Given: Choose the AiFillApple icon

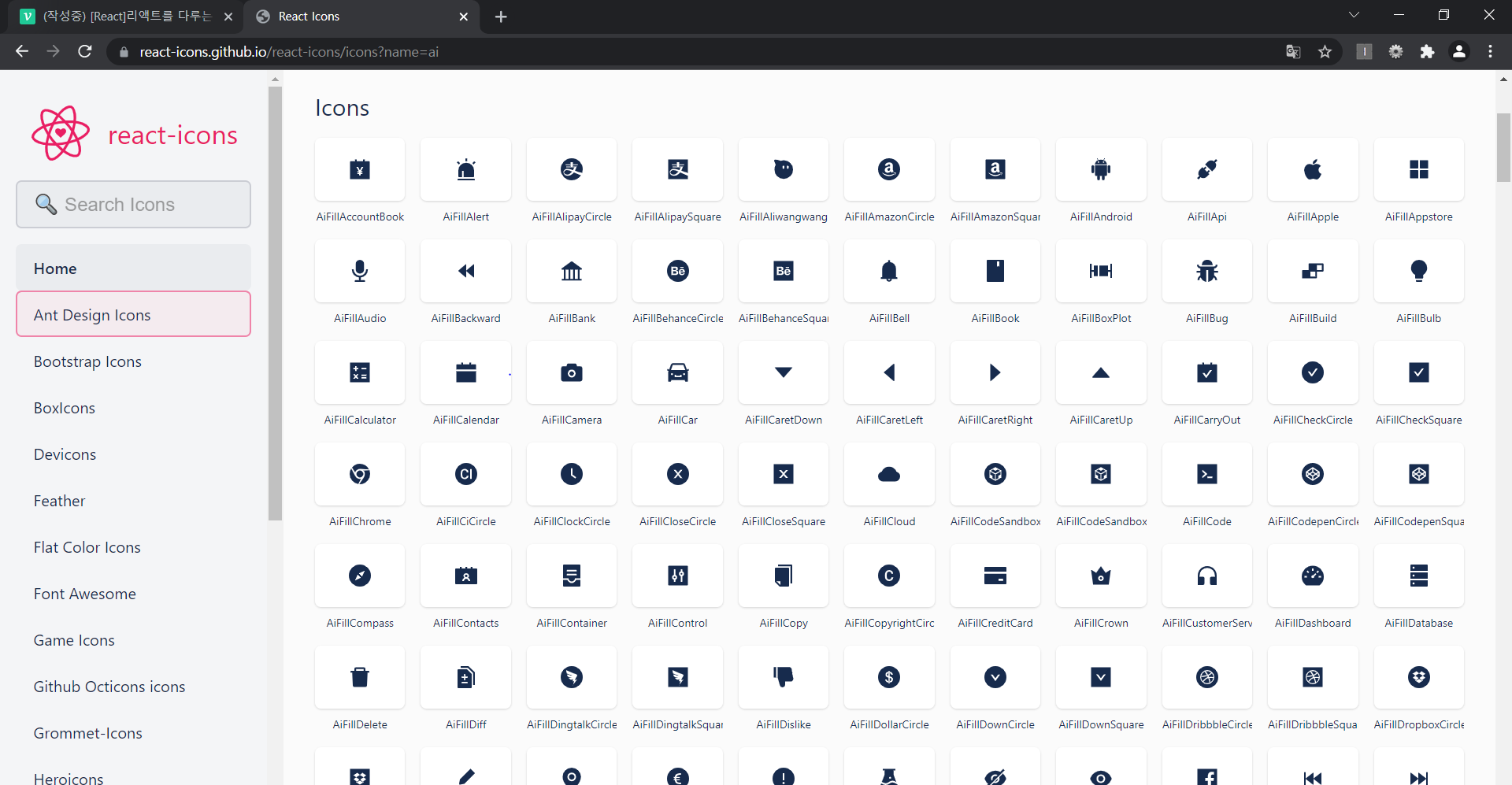Looking at the screenshot, I should pos(1313,169).
